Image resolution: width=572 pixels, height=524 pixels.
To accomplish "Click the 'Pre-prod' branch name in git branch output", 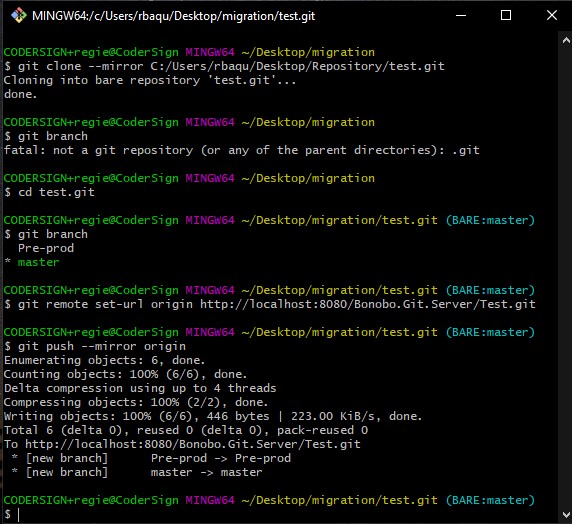I will [x=46, y=248].
